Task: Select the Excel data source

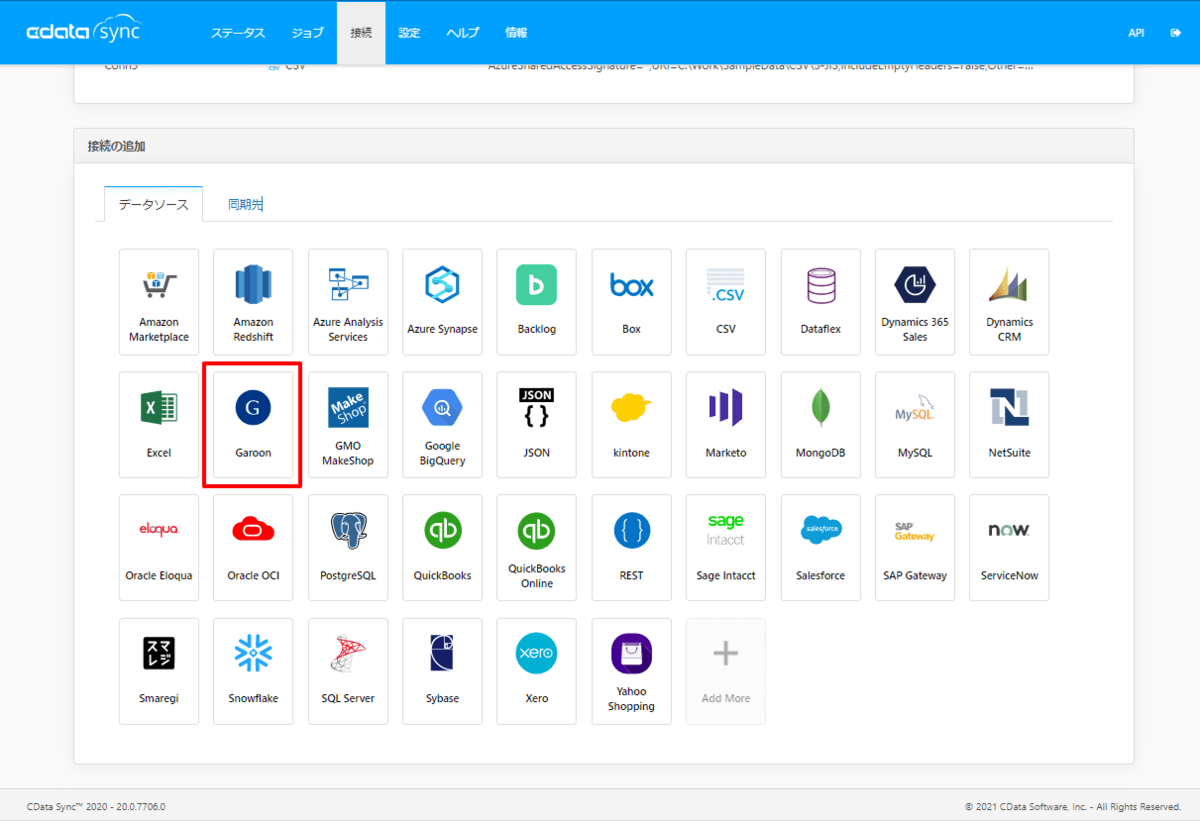Action: 159,425
